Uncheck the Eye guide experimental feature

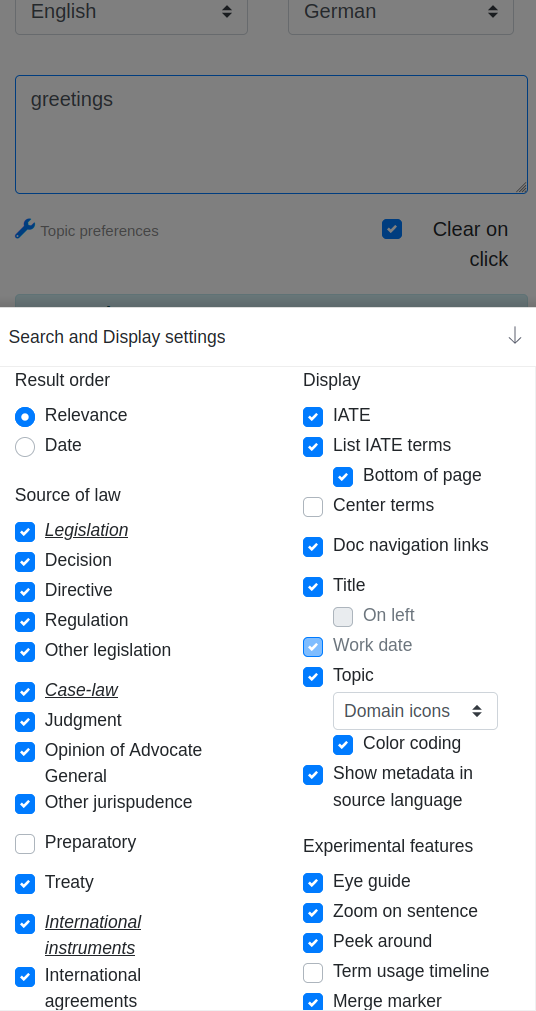pyautogui.click(x=313, y=883)
